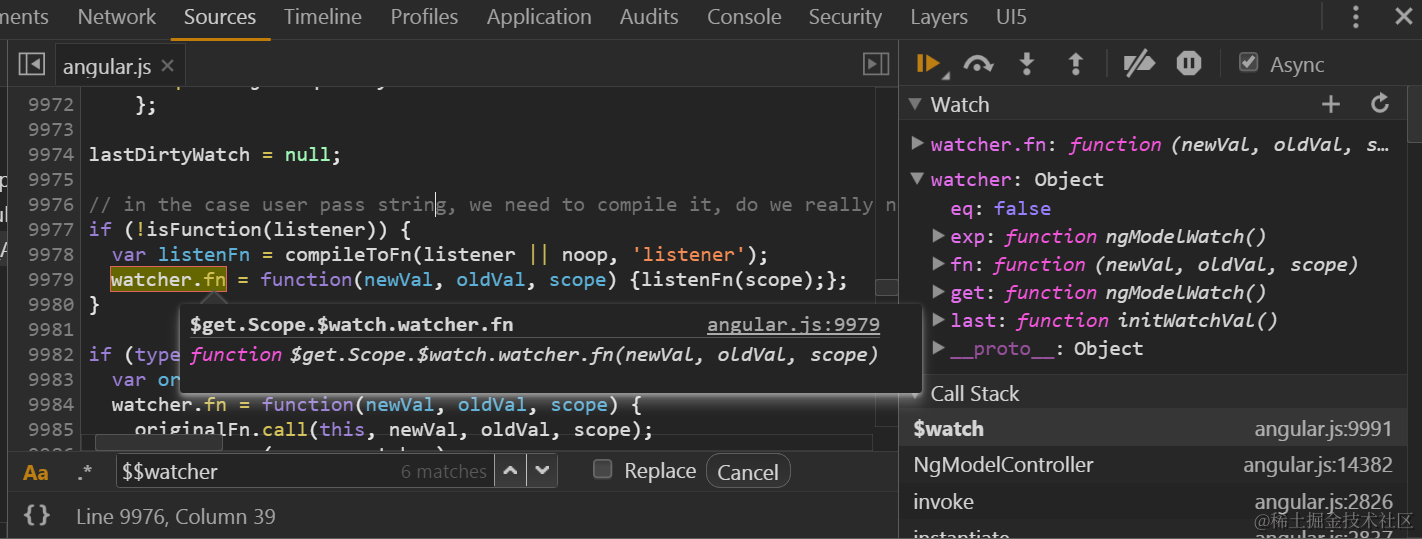1422x539 pixels.
Task: Collapse the watcher Object entry
Action: pos(917,179)
